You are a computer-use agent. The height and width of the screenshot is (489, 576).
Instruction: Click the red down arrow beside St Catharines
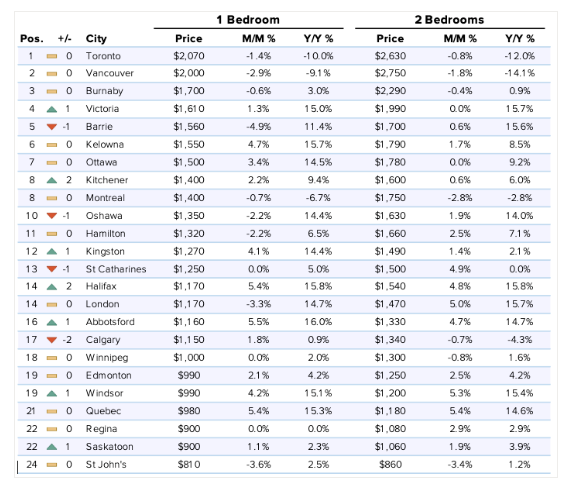(52, 269)
